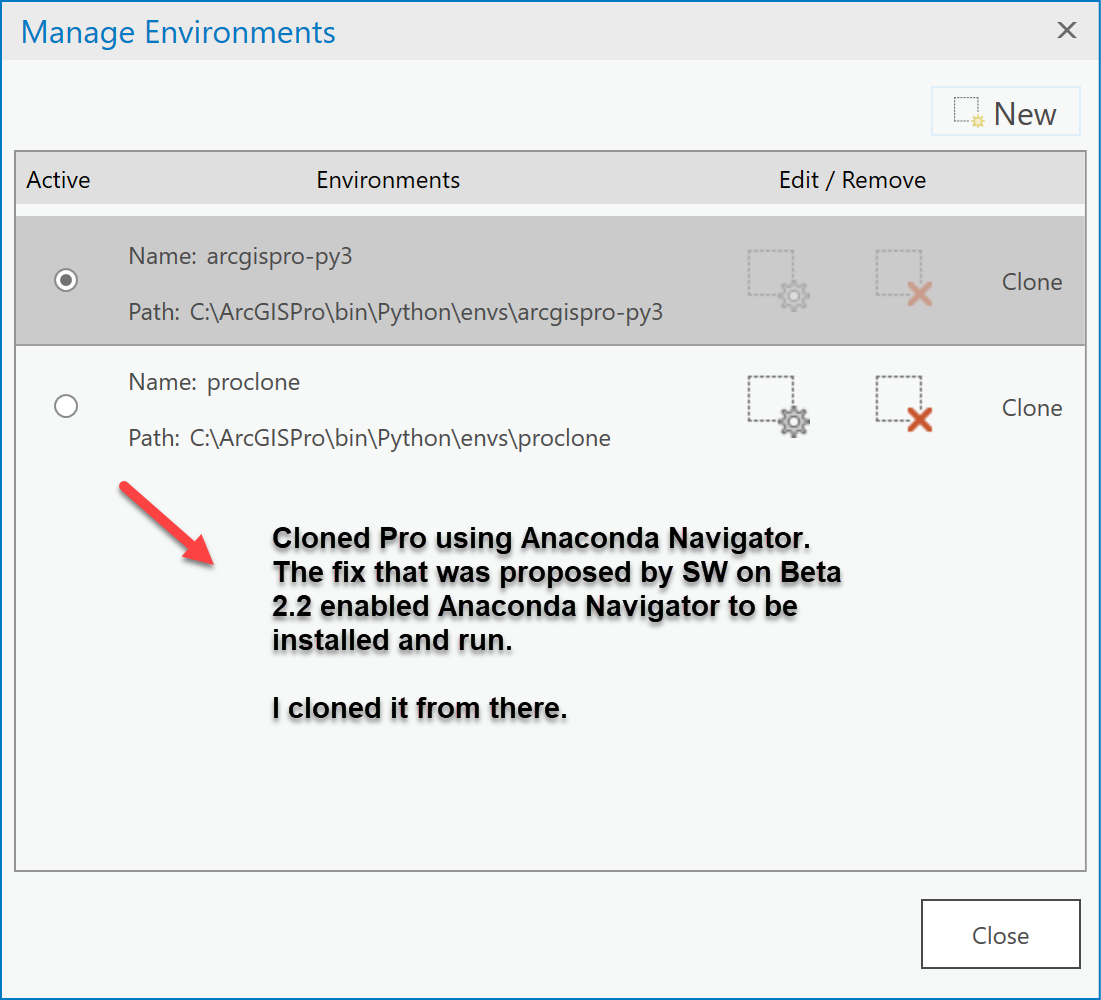
Task: Open properties for the proclone environment
Action: tap(779, 406)
